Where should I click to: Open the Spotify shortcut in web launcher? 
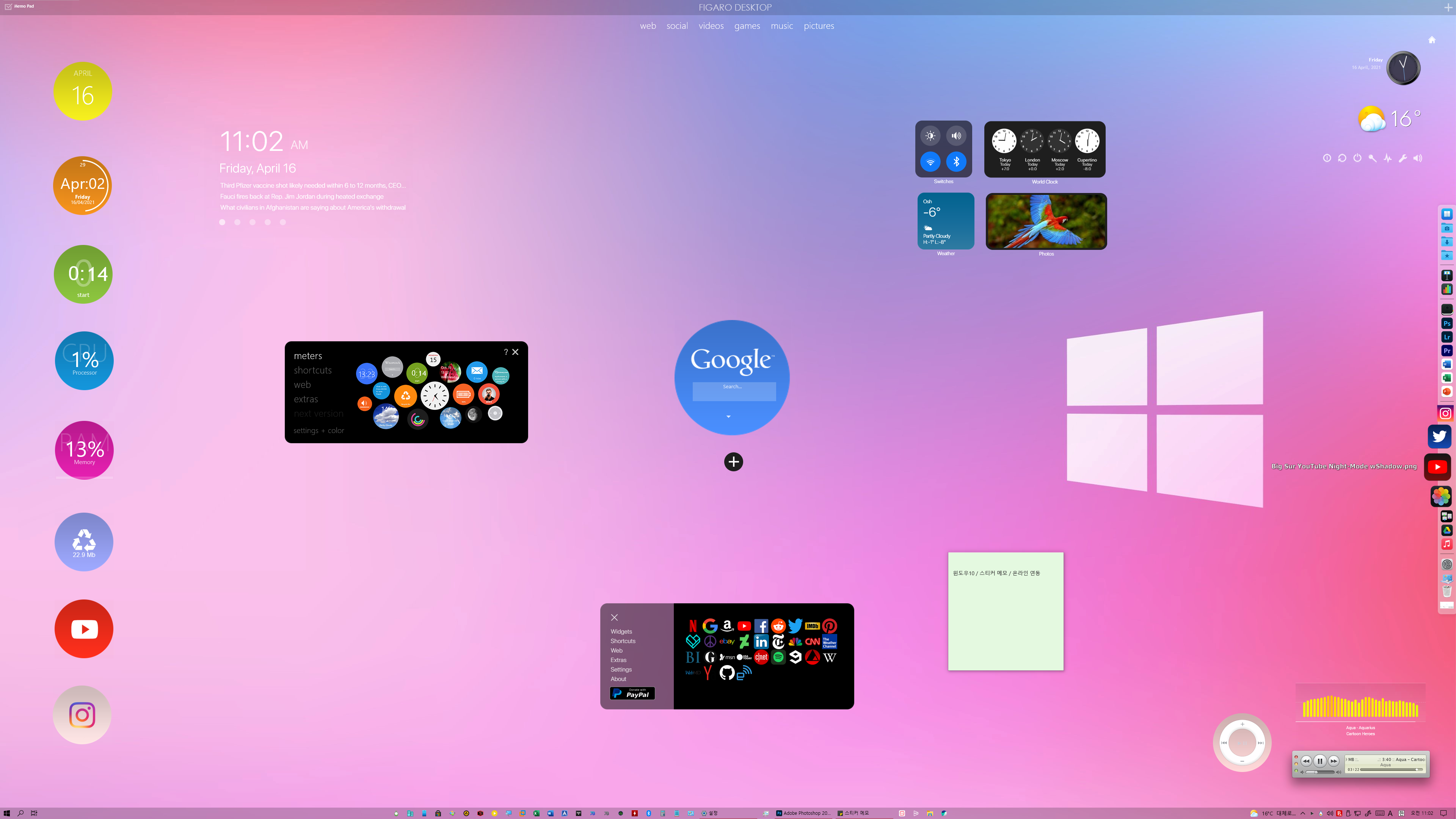(x=778, y=657)
